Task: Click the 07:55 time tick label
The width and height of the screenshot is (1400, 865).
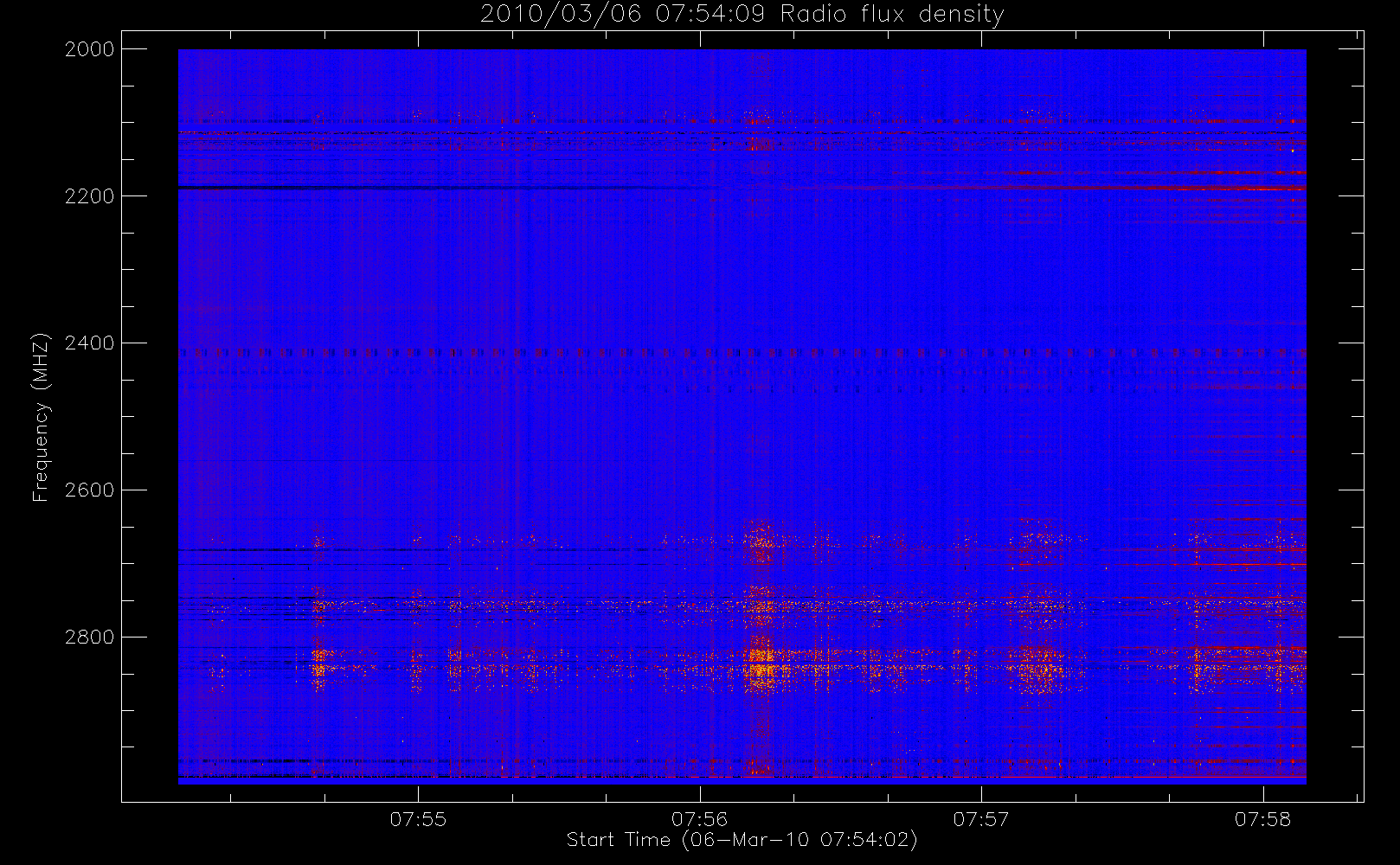Action: point(418,819)
